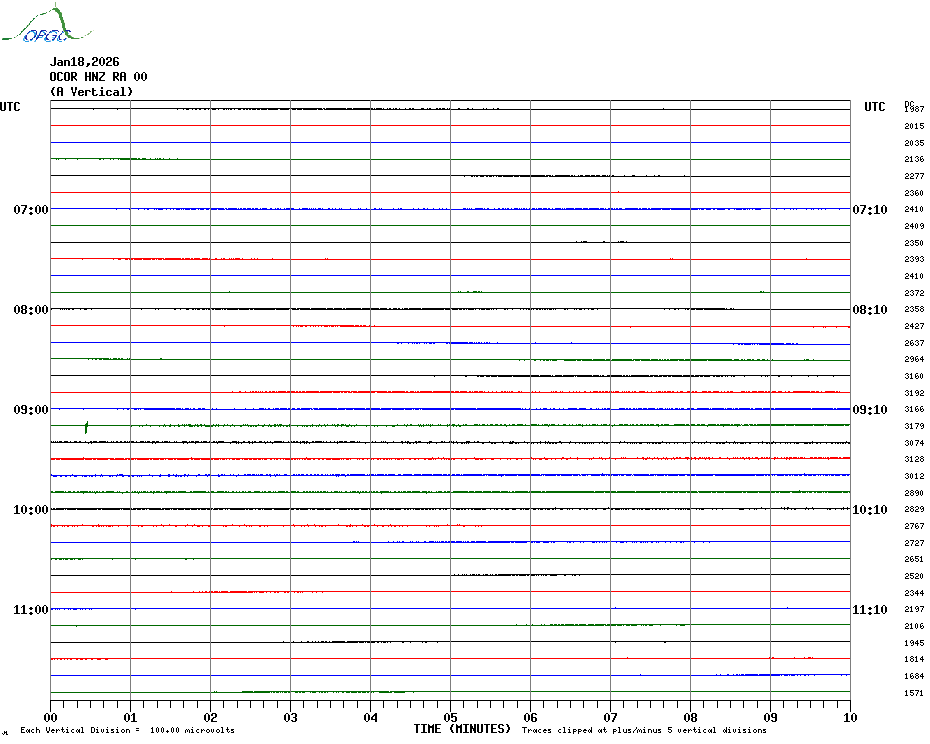Image resolution: width=930 pixels, height=744 pixels.
Task: Click the DC value 2890
Action: [914, 493]
